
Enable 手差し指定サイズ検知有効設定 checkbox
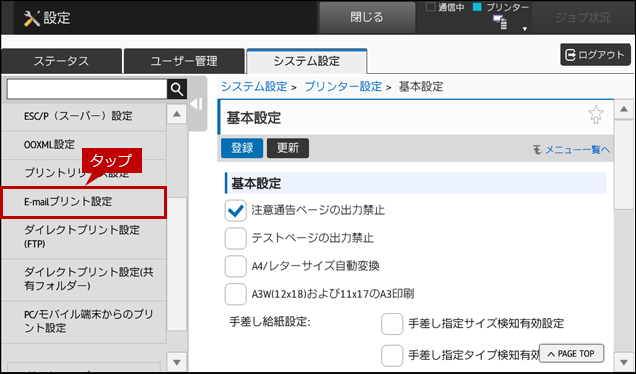(392, 324)
